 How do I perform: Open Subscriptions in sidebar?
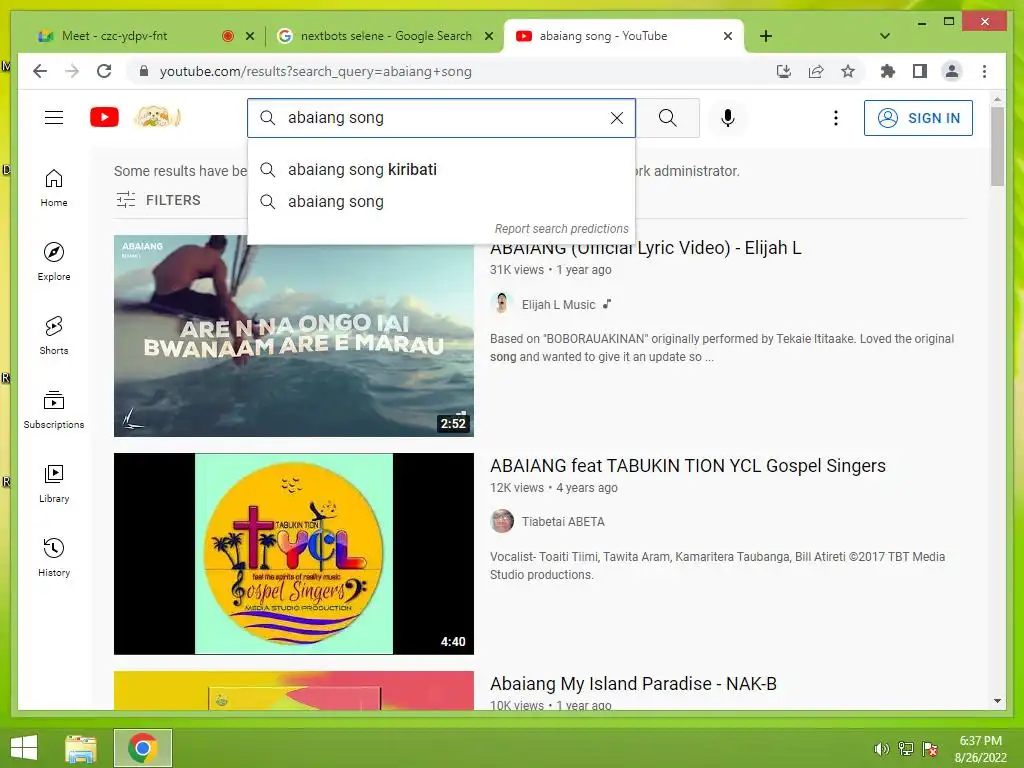[54, 410]
